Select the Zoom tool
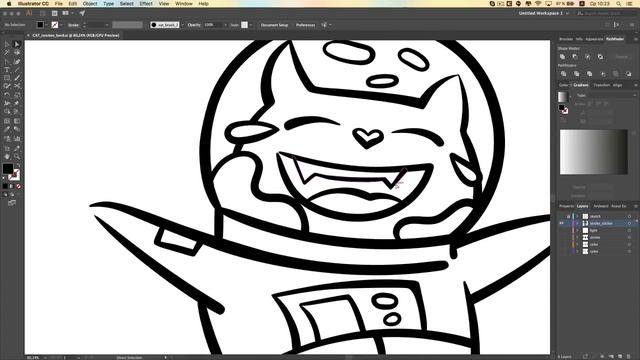Screen dimensions: 640x360 [x=17, y=156]
